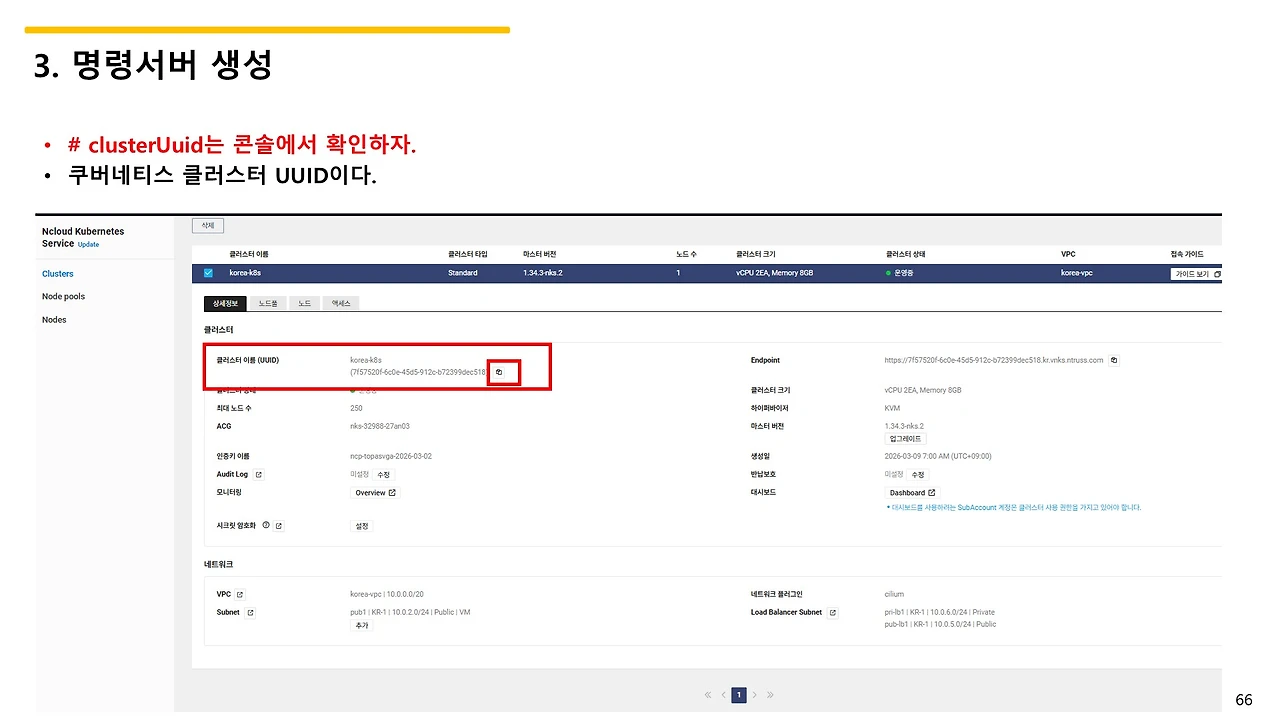The height and width of the screenshot is (720, 1280).
Task: Click the 가이드 보기 button for korea-k8s
Action: (x=1197, y=273)
